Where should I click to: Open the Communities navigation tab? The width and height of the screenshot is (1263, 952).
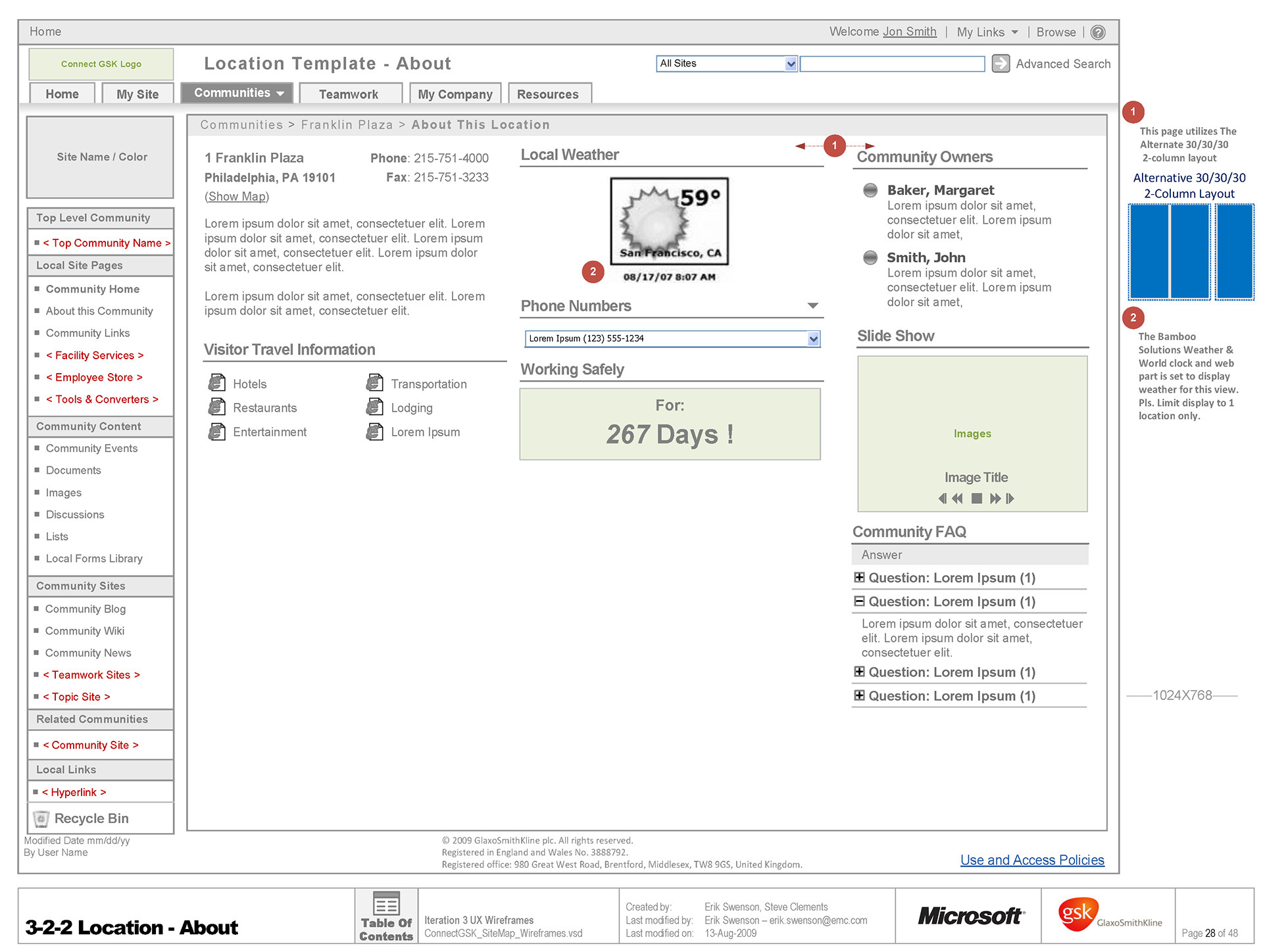tap(239, 93)
